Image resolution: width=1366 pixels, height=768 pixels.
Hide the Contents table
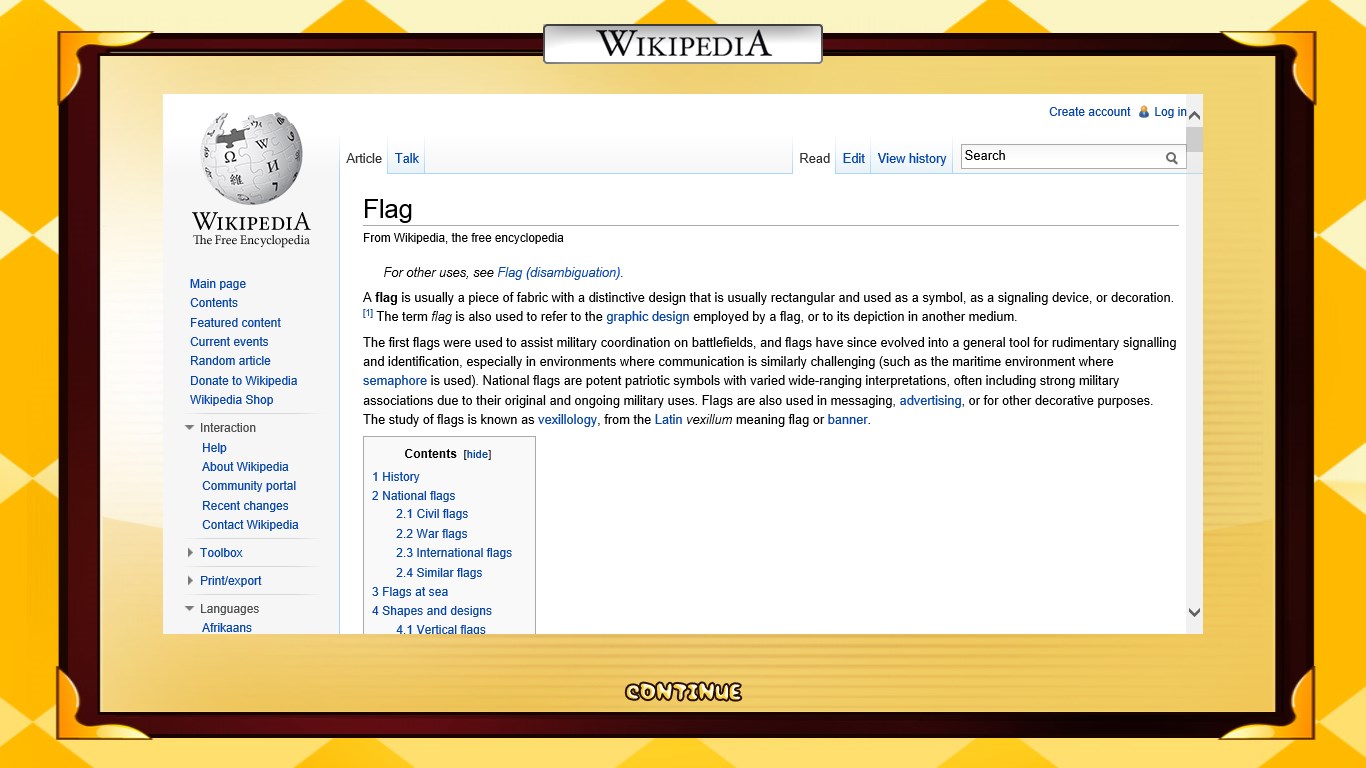click(x=477, y=454)
